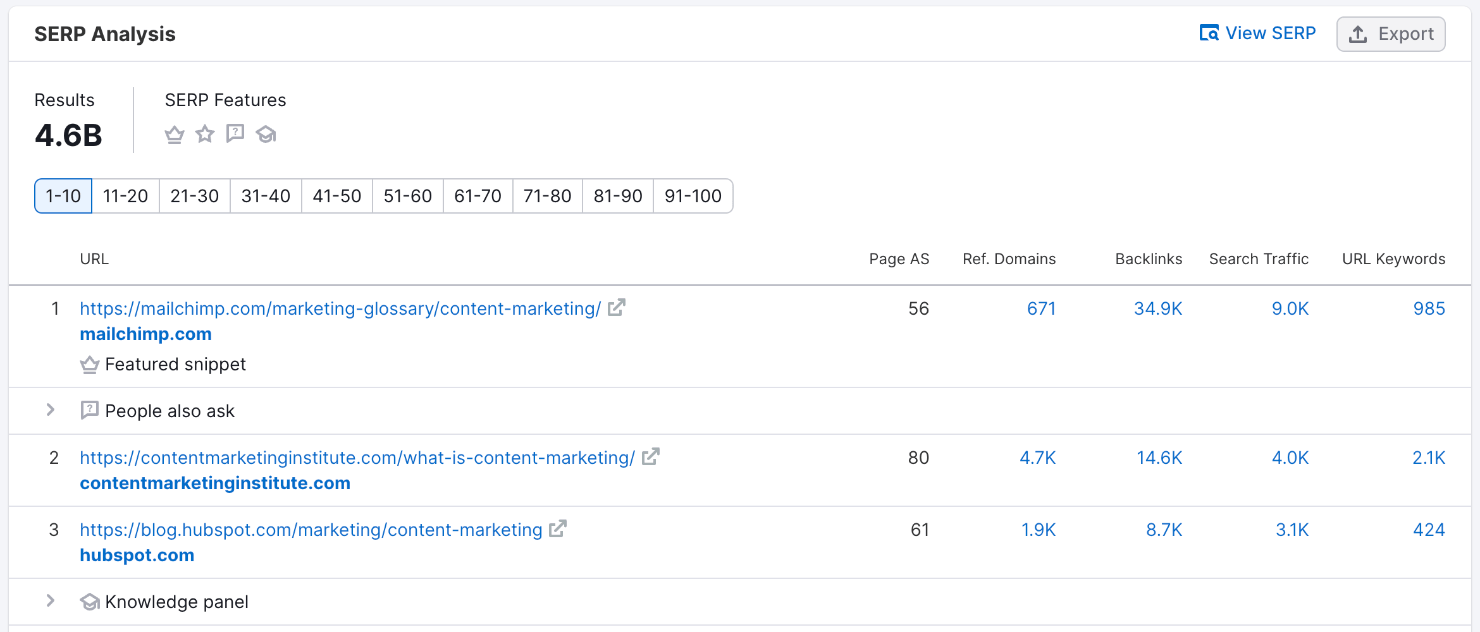This screenshot has height=632, width=1480.
Task: Open mailchimp URL external link icon
Action: coord(617,308)
